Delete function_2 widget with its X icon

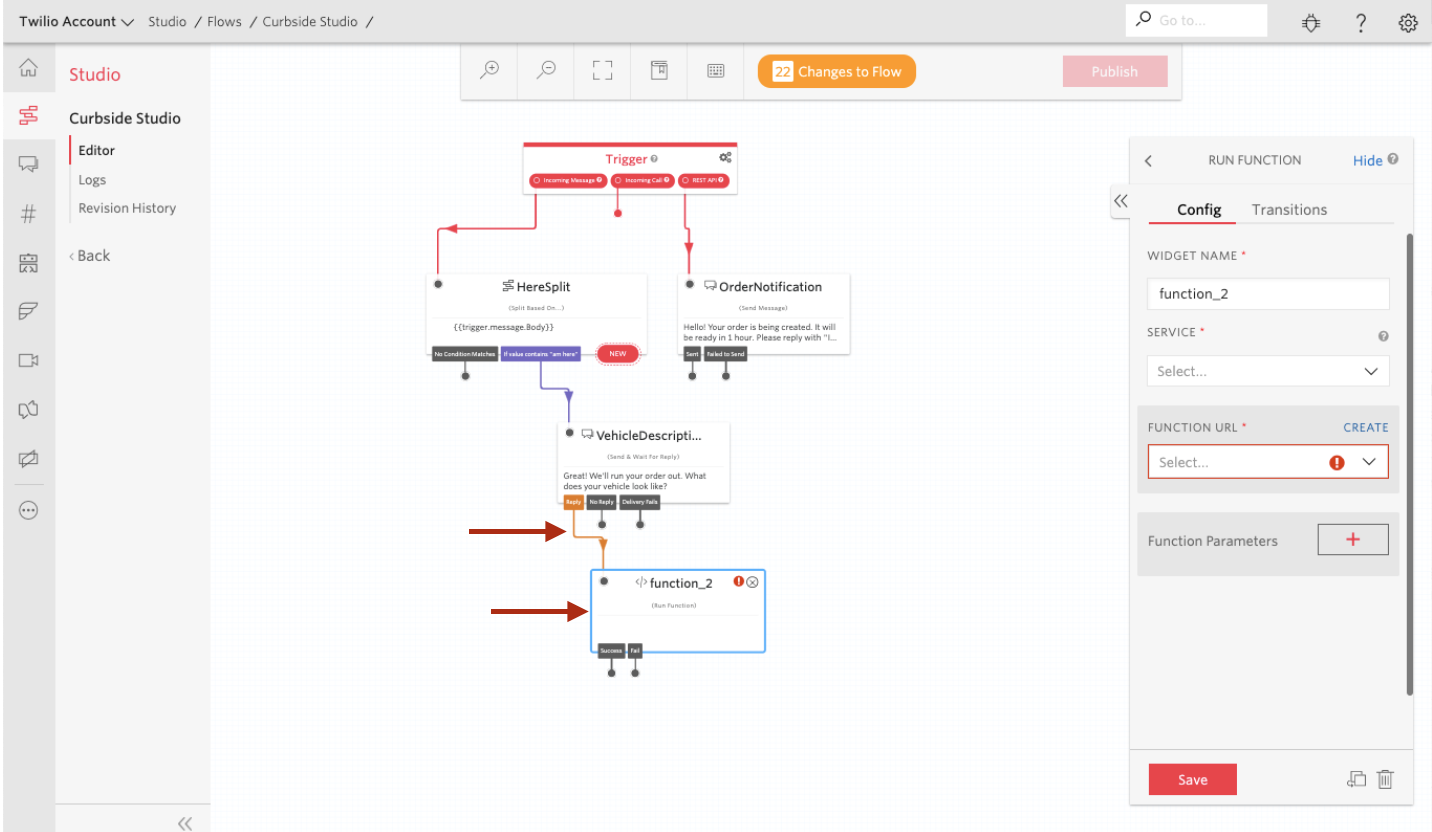(x=753, y=582)
